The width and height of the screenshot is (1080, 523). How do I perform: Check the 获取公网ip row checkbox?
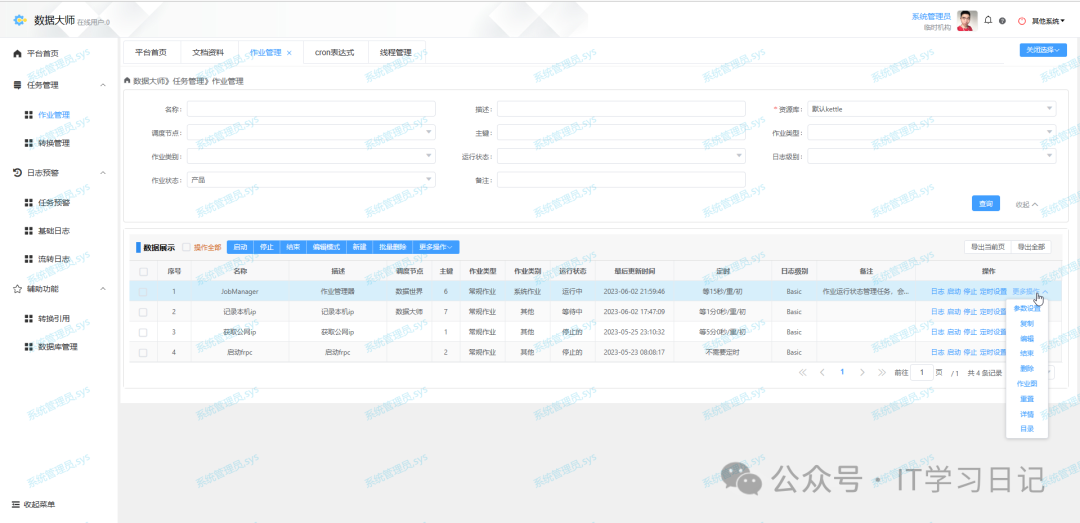pos(143,332)
